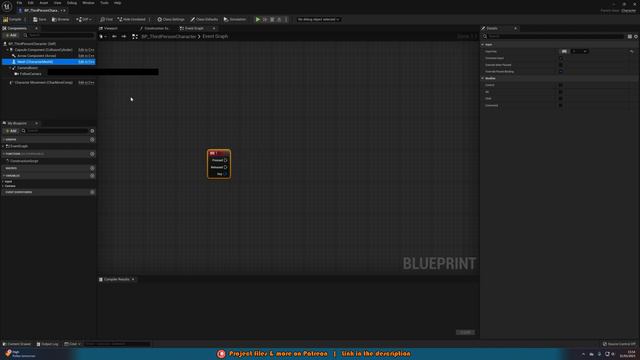This screenshot has height=360, width=640.
Task: Toggle Hide Unrelated nodes
Action: point(131,19)
